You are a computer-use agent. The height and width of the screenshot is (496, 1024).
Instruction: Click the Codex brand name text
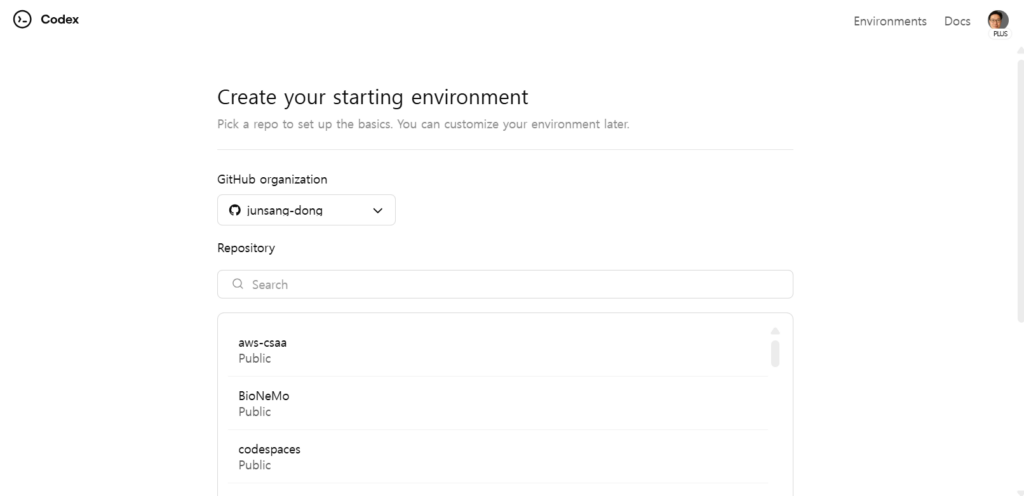click(x=59, y=20)
